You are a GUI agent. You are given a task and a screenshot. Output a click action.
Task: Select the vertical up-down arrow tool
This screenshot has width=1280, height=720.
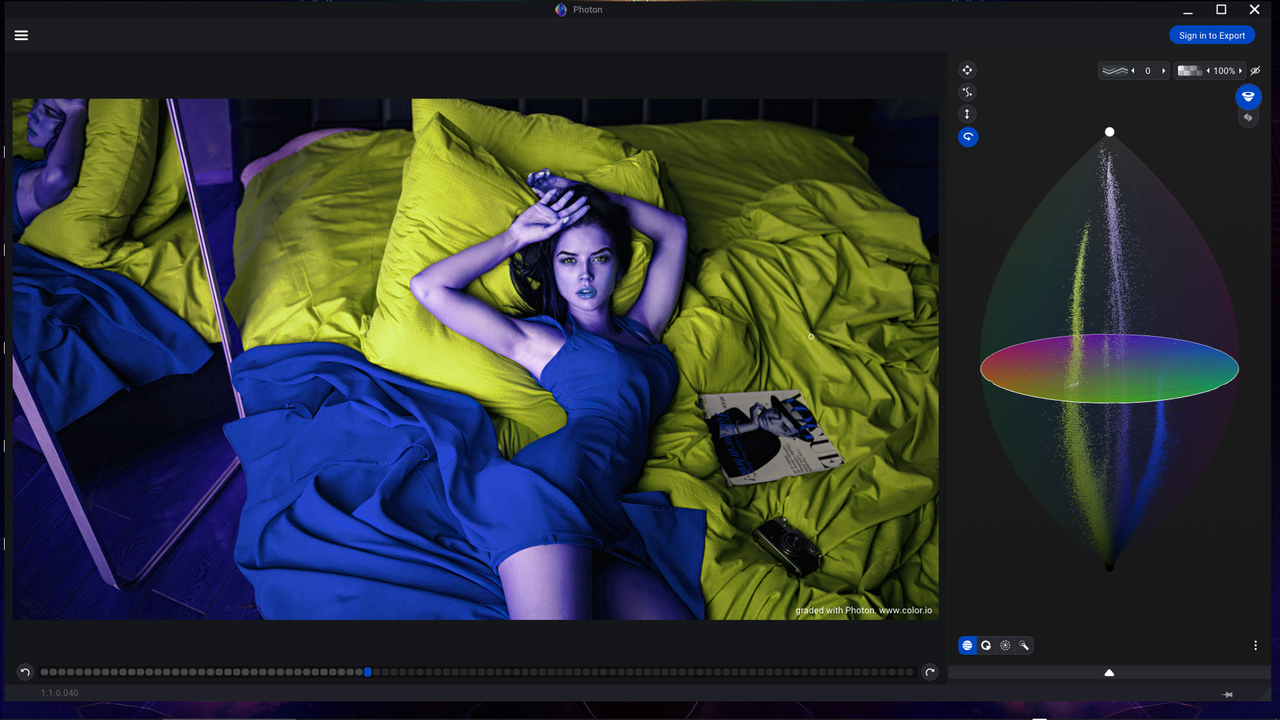pos(967,114)
